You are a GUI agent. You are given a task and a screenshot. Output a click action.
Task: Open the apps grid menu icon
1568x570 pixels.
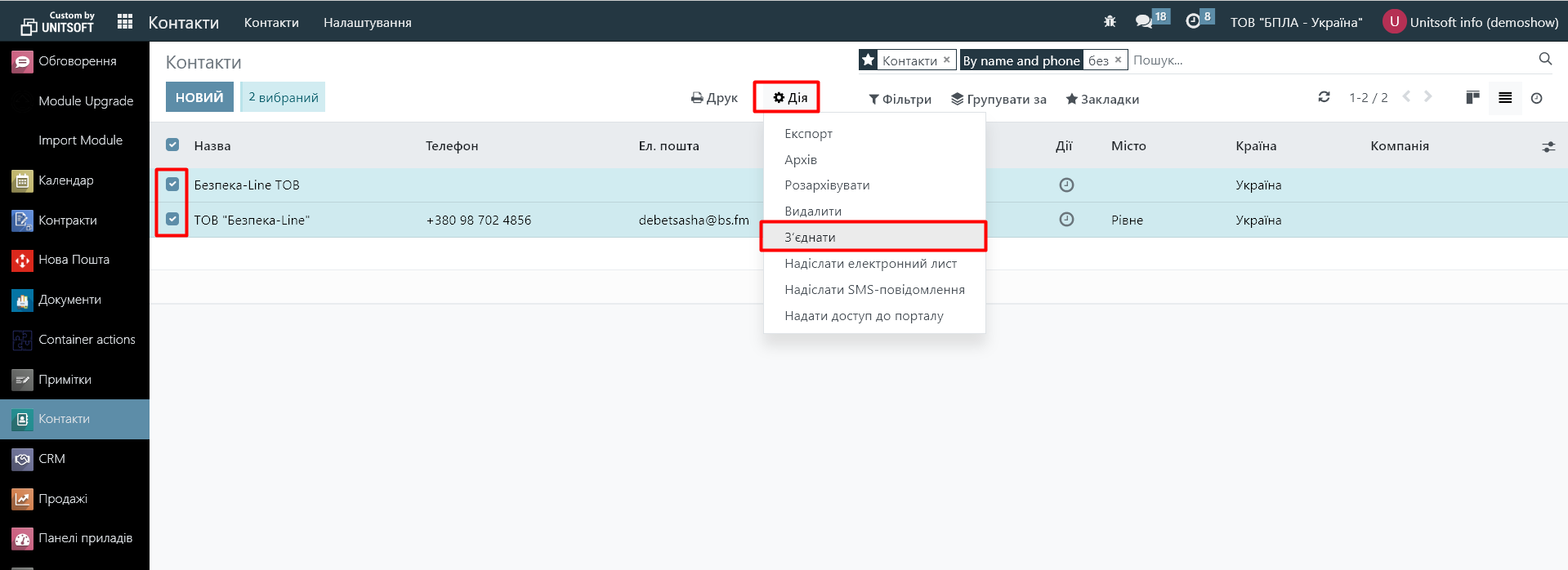tap(125, 22)
